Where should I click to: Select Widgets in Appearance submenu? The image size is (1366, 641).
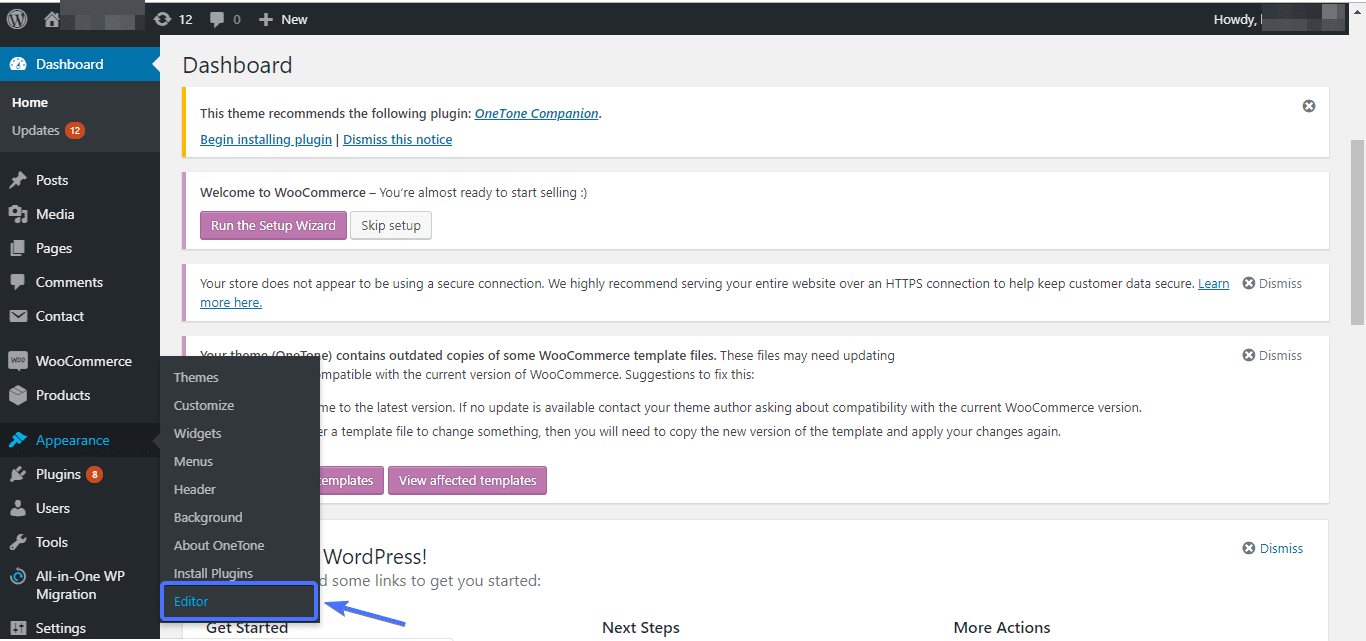click(198, 433)
